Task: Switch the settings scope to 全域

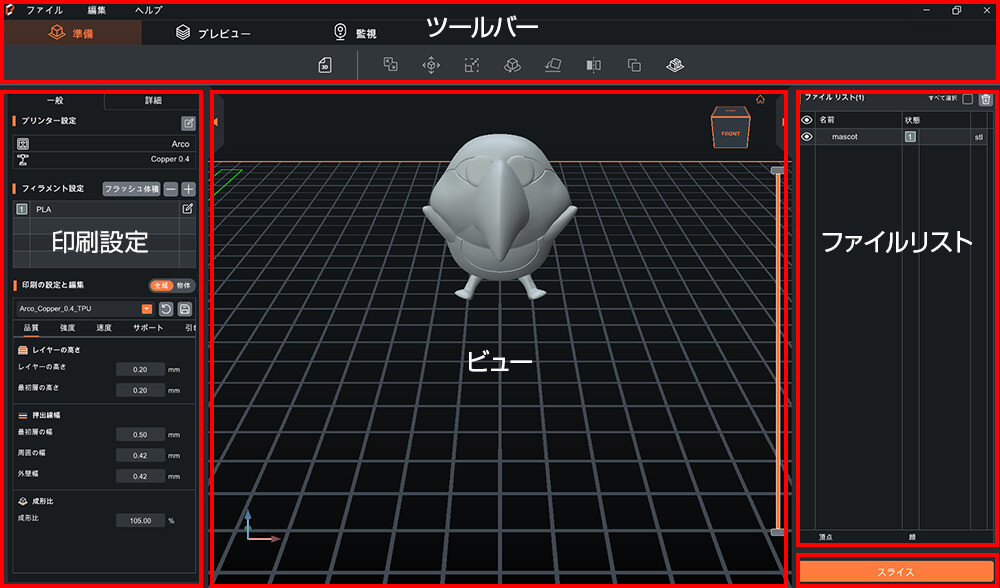Action: [x=161, y=286]
